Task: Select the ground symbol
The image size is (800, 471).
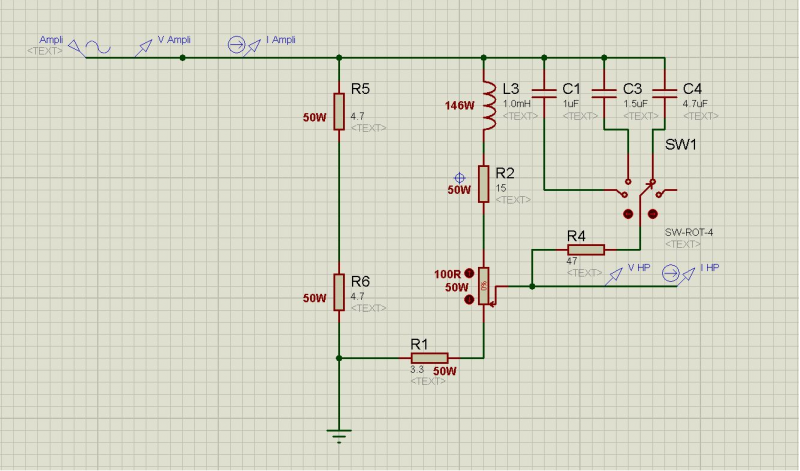Action: (x=340, y=433)
